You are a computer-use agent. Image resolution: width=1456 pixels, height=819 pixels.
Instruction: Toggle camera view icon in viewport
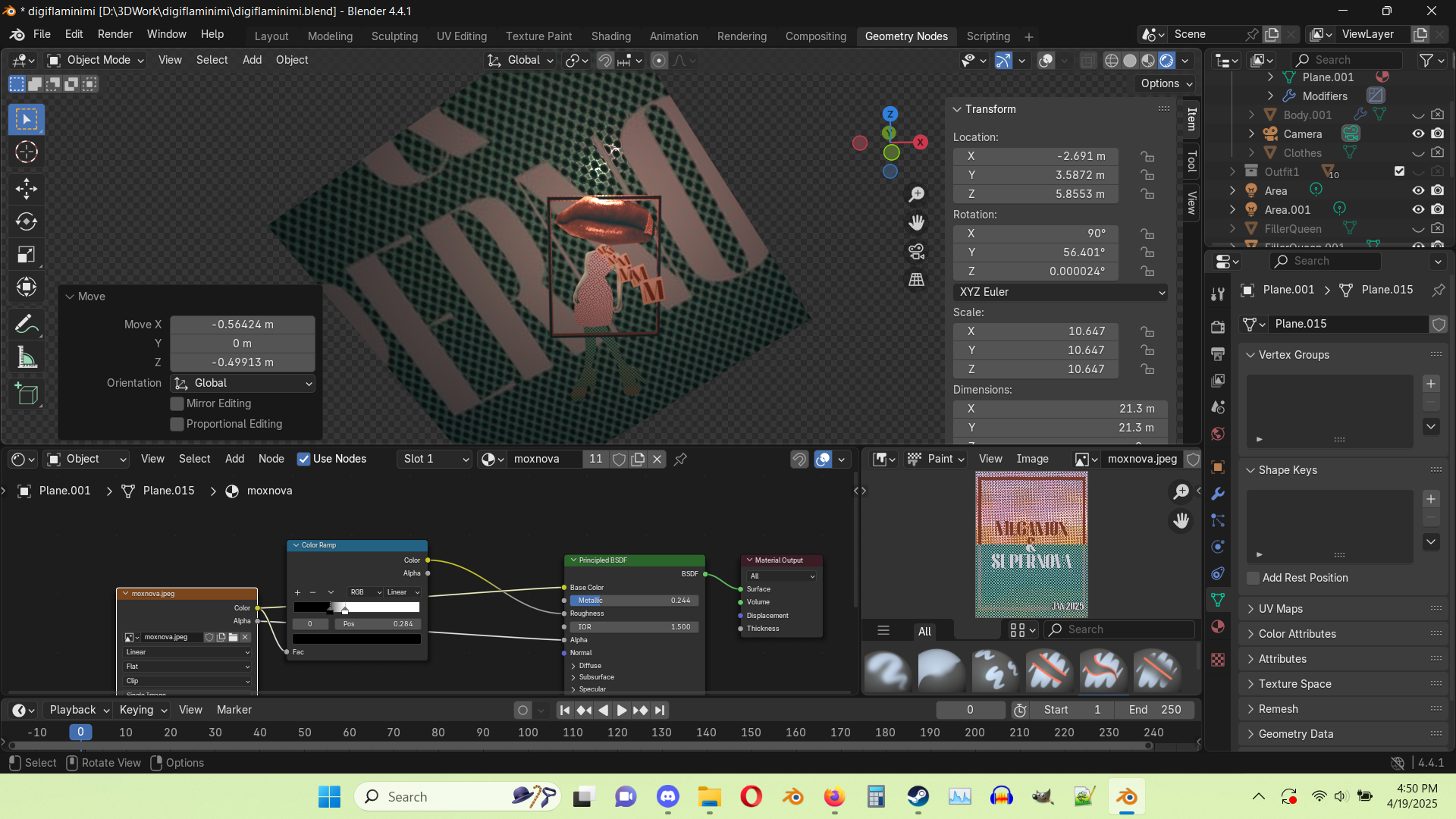[917, 251]
